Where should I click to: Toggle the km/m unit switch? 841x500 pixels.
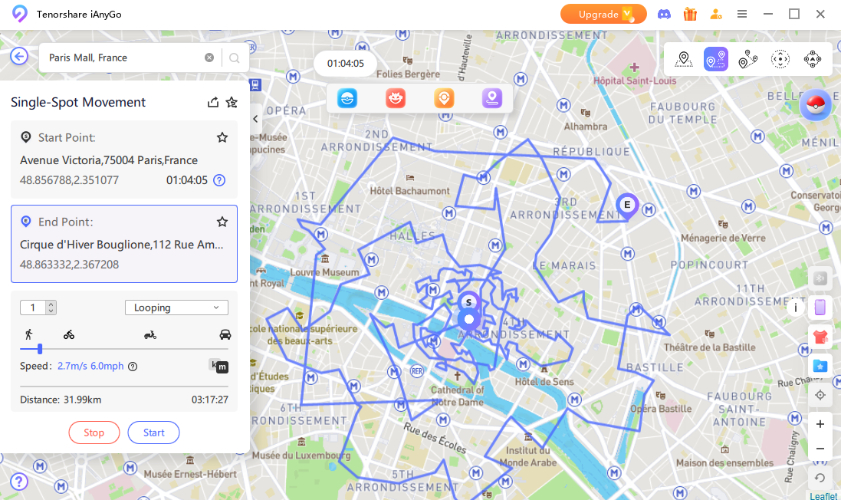click(219, 366)
